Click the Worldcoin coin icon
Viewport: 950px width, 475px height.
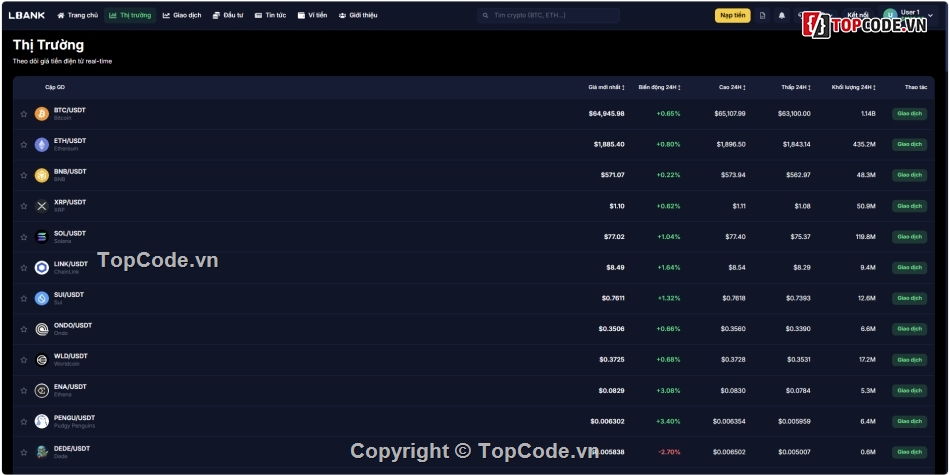point(42,360)
